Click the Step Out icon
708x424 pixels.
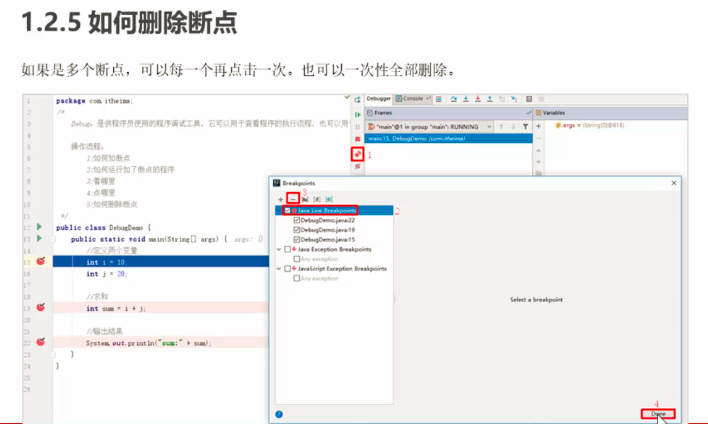click(490, 99)
